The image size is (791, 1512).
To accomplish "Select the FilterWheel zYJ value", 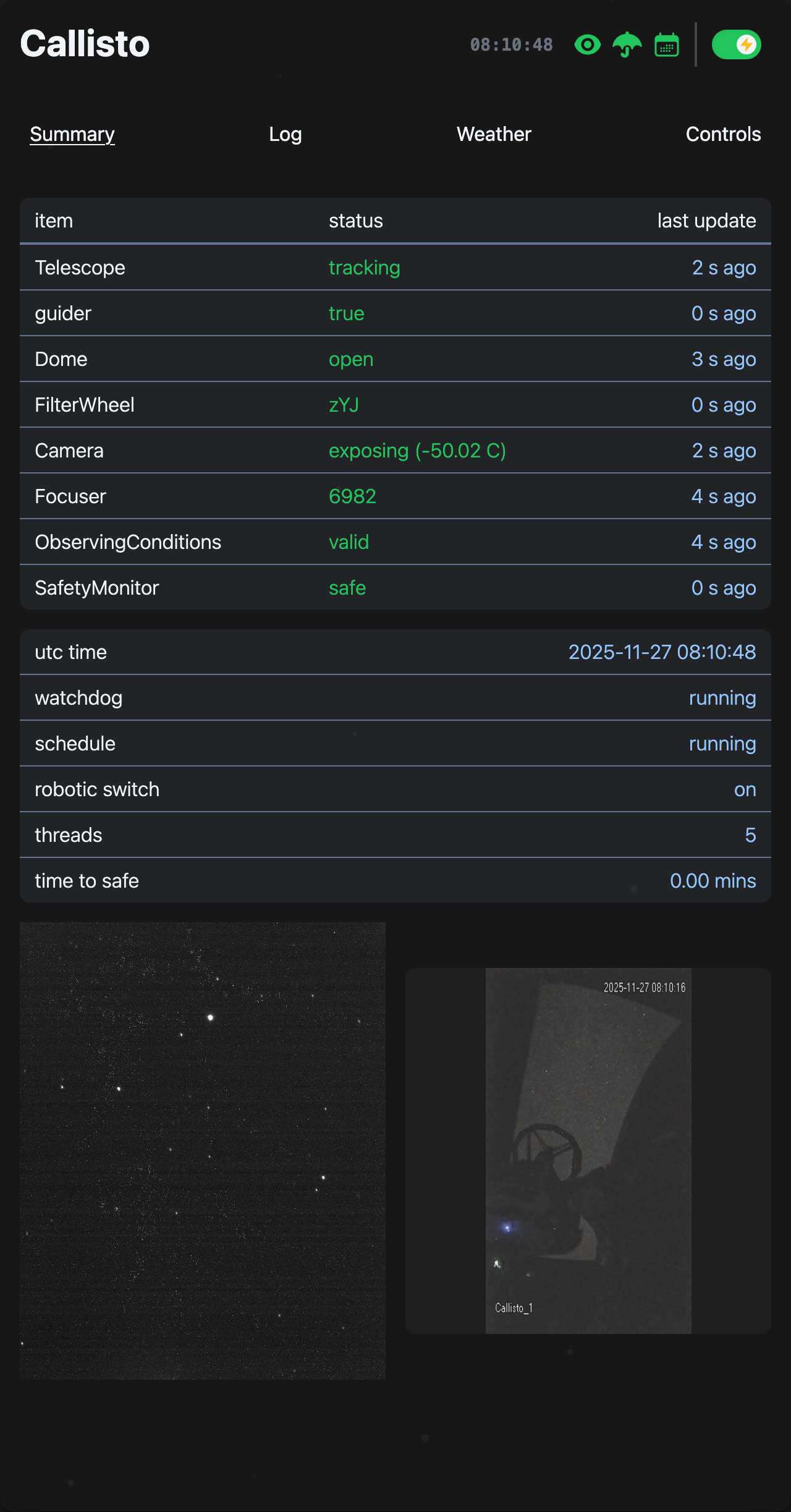I will click(x=344, y=405).
